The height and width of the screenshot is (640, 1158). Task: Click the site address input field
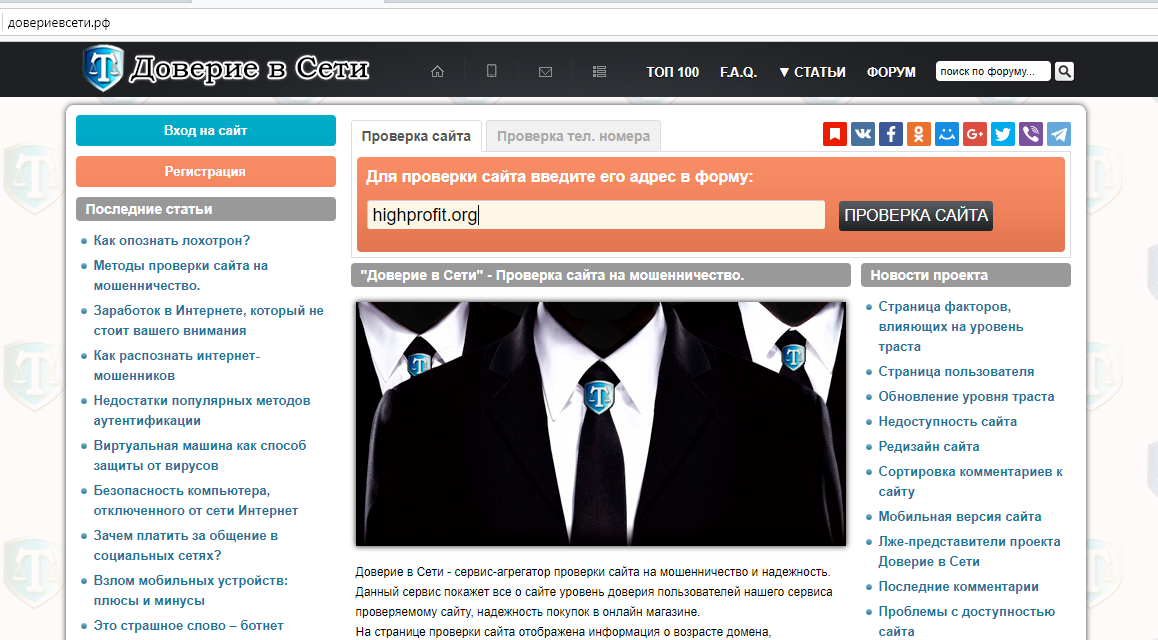pos(595,215)
